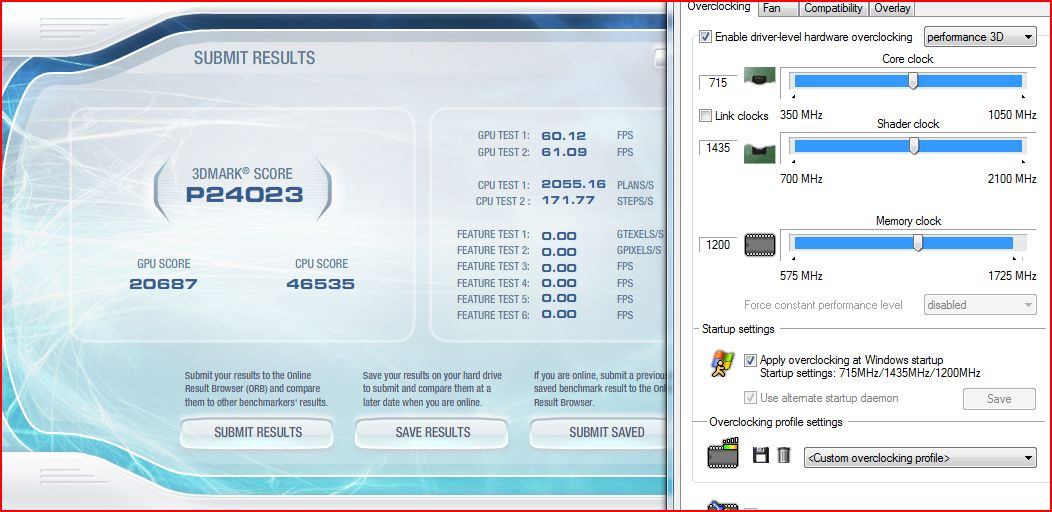Switch to the Overclocking tab

(719, 7)
